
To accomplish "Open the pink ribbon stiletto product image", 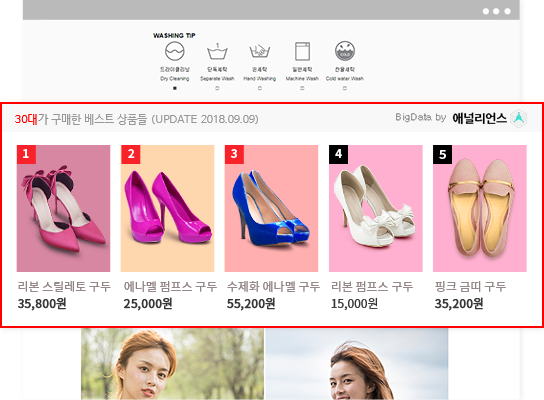I will [63, 208].
